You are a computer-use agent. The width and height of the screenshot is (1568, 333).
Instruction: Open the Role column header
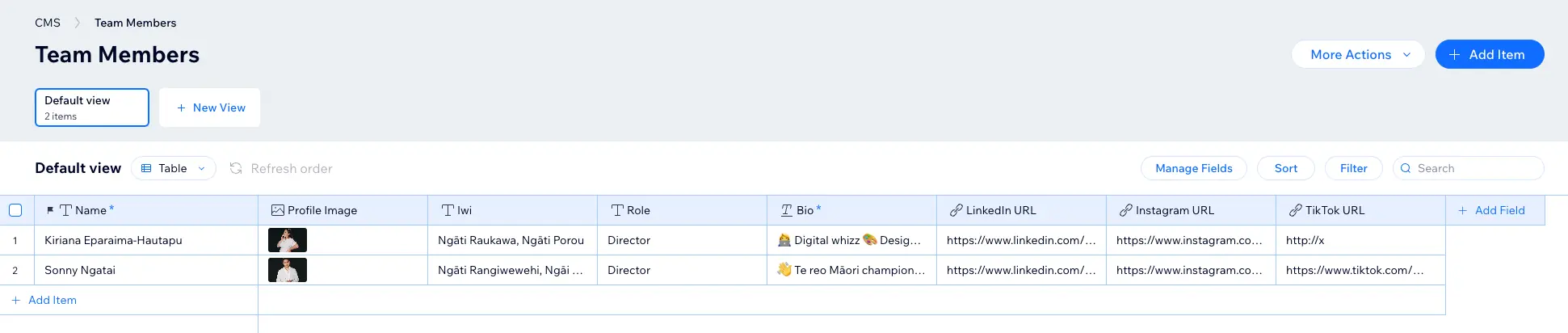(x=638, y=210)
